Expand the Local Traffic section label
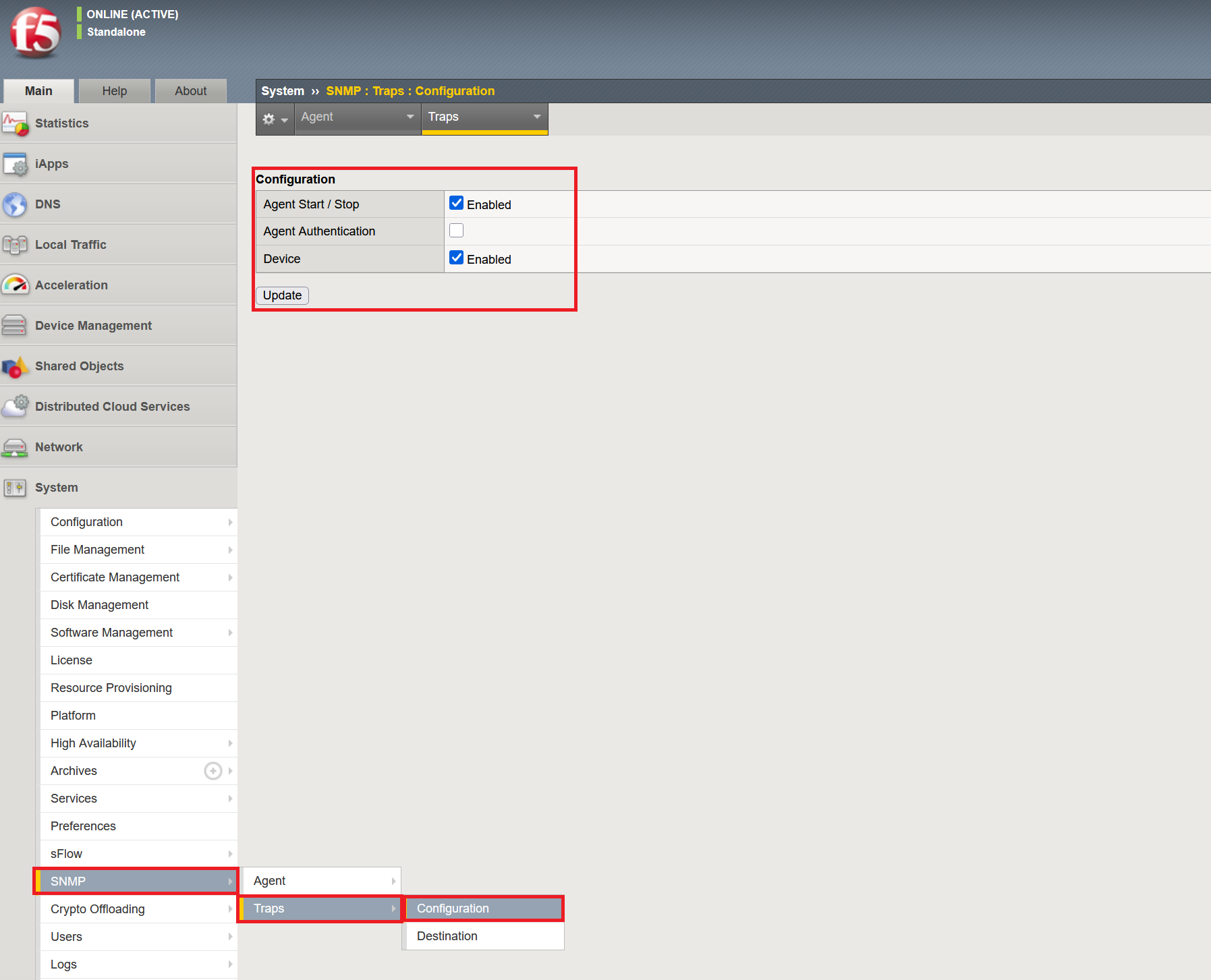Image resolution: width=1211 pixels, height=980 pixels. tap(71, 245)
